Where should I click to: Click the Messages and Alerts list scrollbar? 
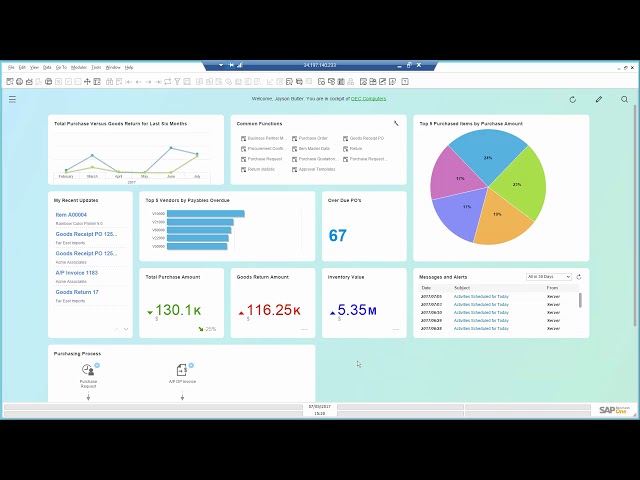580,300
